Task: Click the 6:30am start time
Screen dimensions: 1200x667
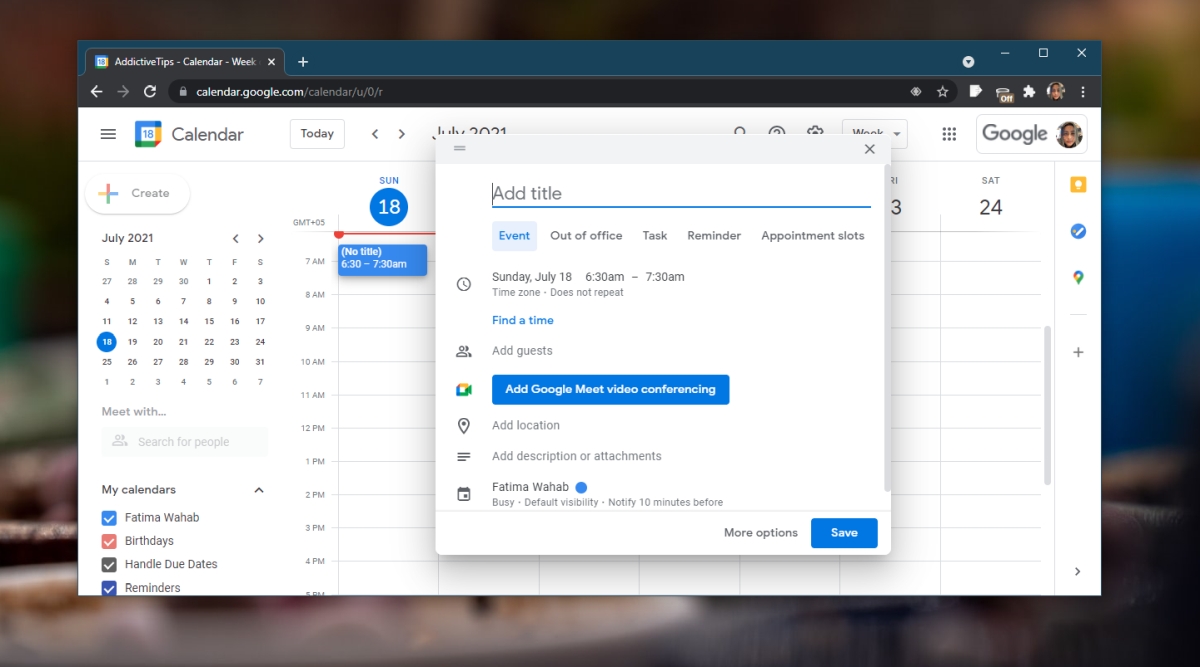Action: click(x=605, y=277)
